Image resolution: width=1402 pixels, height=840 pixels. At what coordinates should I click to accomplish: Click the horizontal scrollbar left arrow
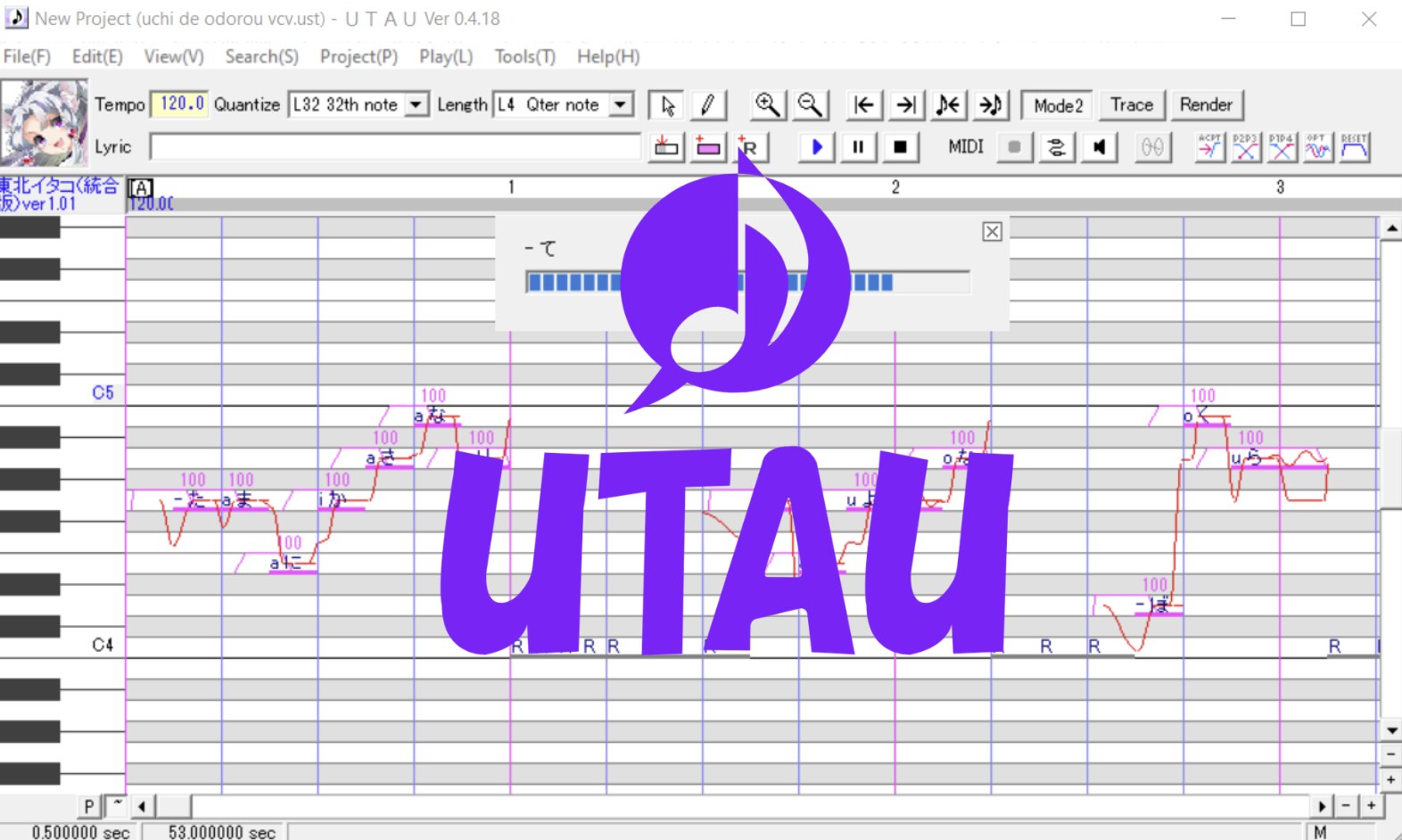143,807
